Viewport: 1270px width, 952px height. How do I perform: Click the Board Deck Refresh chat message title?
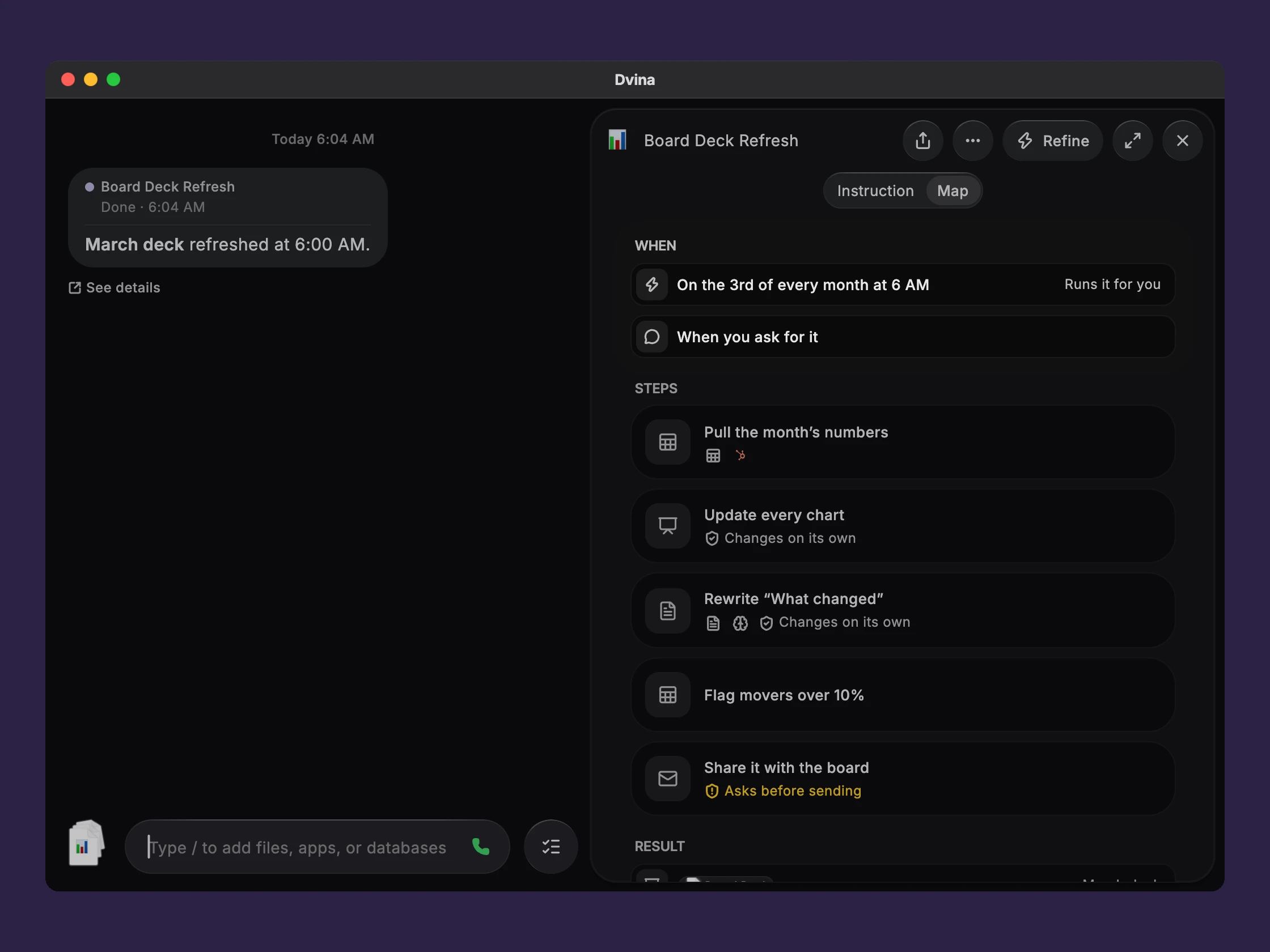[x=168, y=186]
